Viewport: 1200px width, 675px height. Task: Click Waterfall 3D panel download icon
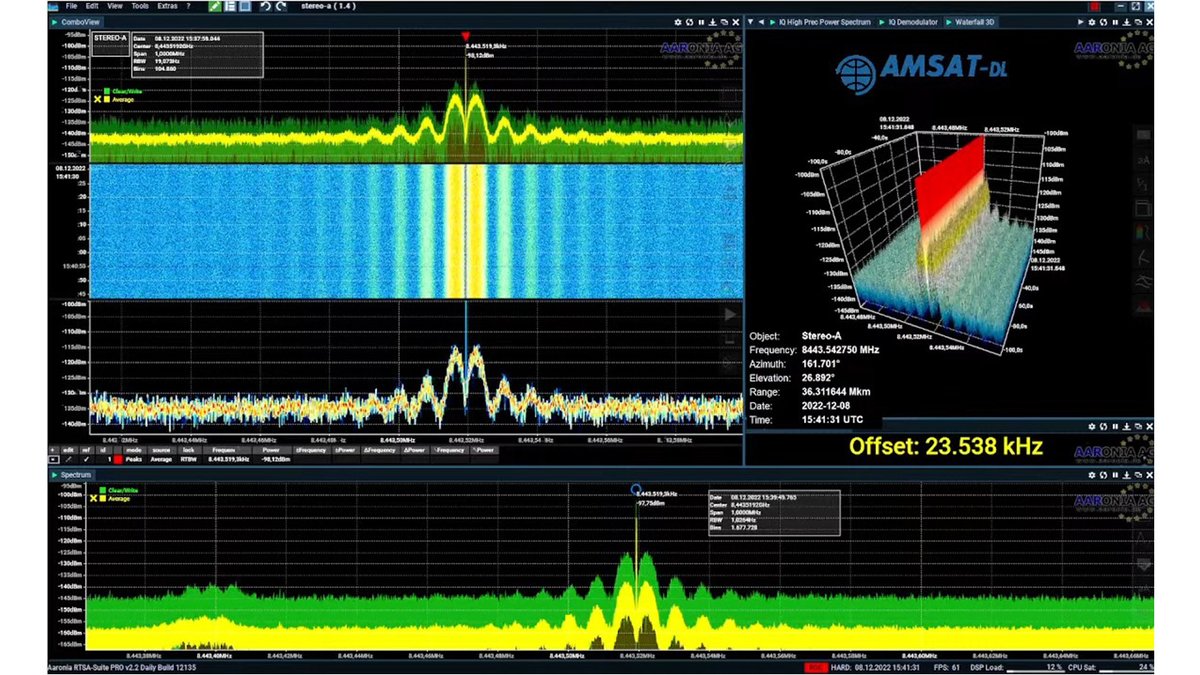(x=1127, y=22)
